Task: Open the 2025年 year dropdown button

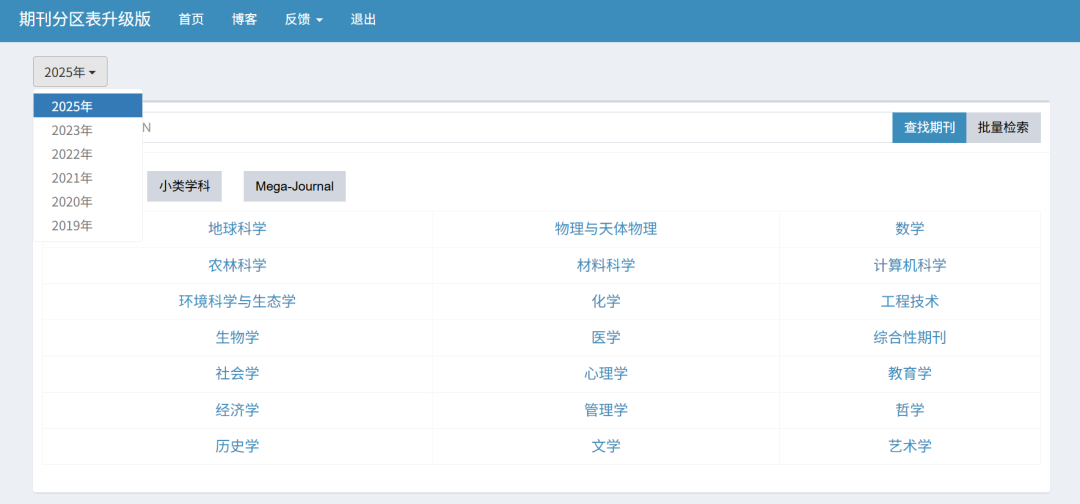Action: coord(70,72)
